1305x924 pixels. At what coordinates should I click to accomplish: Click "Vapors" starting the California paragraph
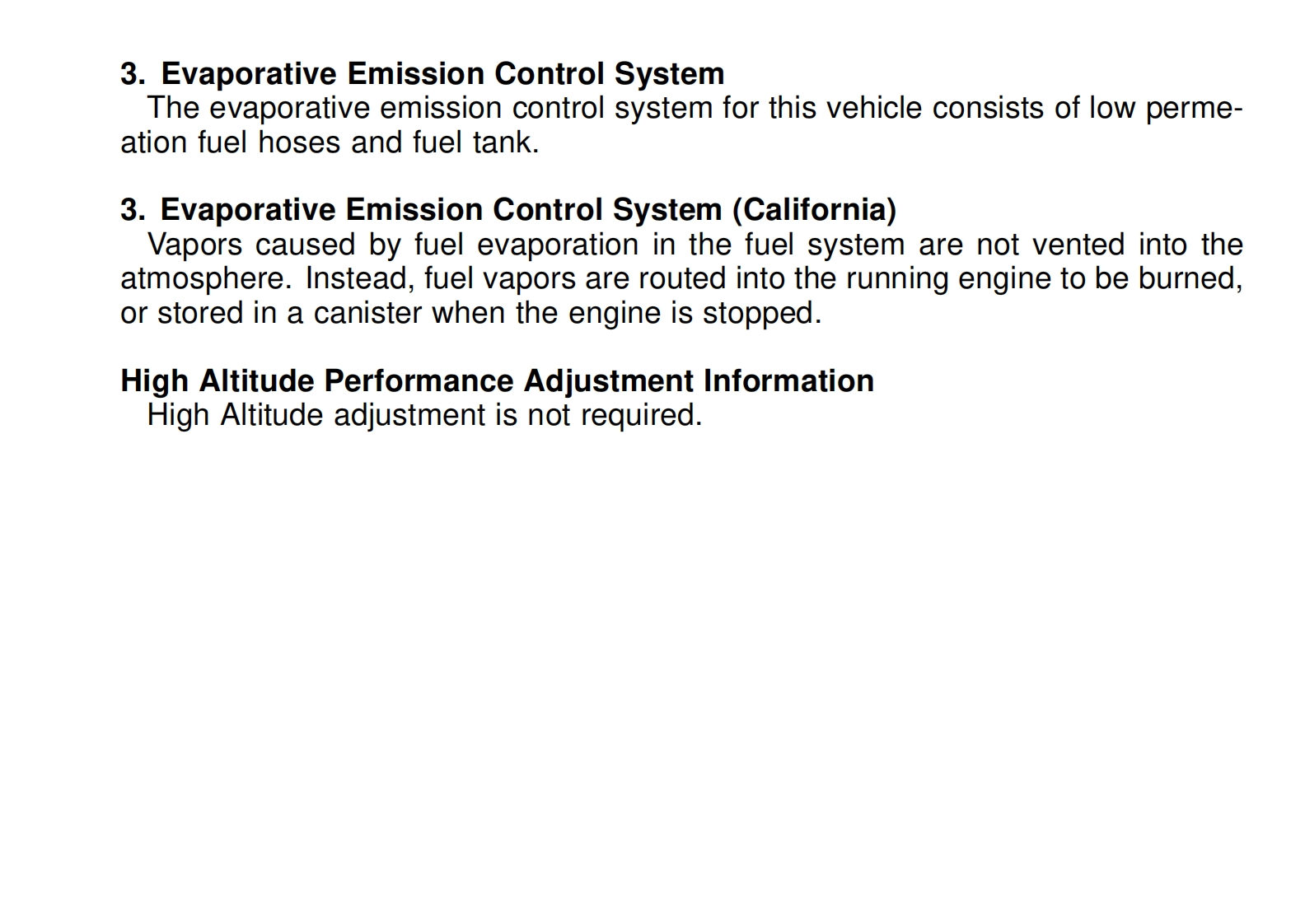(x=194, y=245)
